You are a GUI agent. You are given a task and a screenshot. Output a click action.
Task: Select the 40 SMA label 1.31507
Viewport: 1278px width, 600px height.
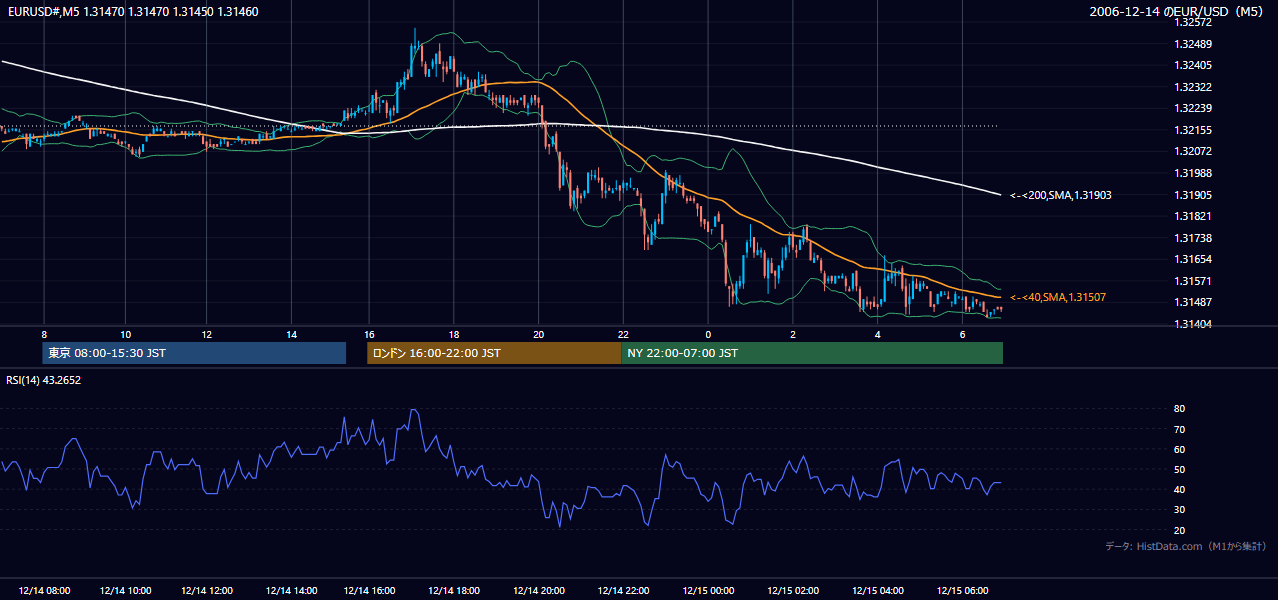tap(1058, 298)
